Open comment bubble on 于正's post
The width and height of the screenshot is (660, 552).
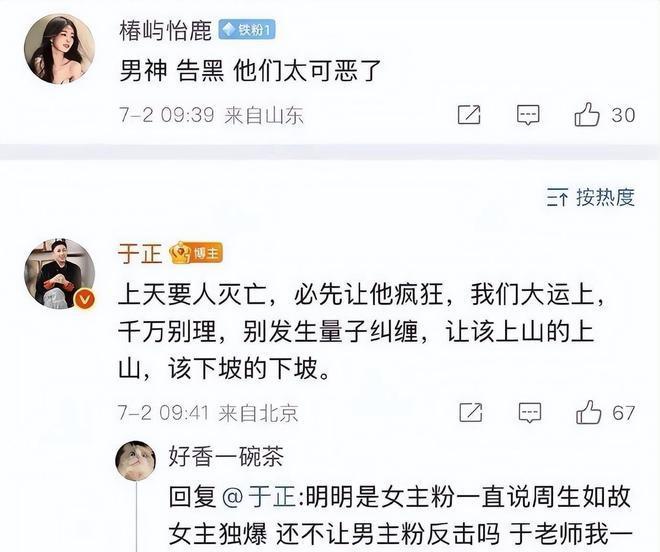click(x=530, y=413)
